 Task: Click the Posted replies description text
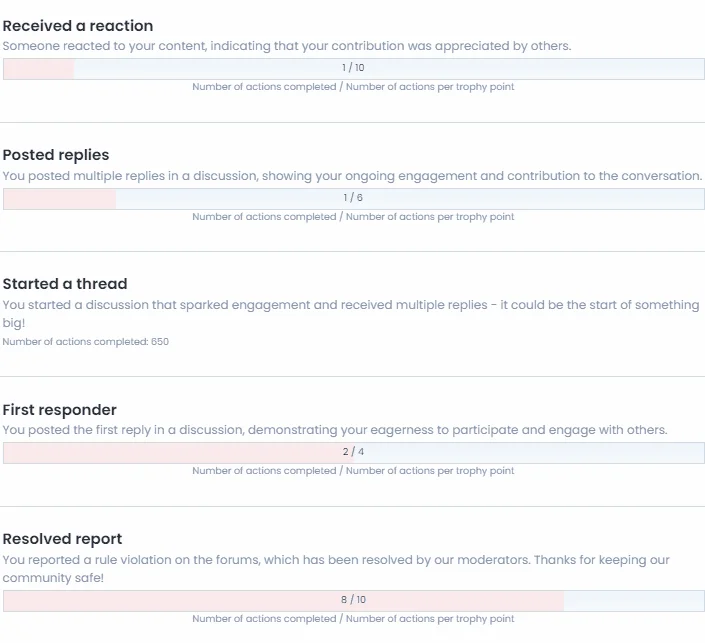(352, 176)
